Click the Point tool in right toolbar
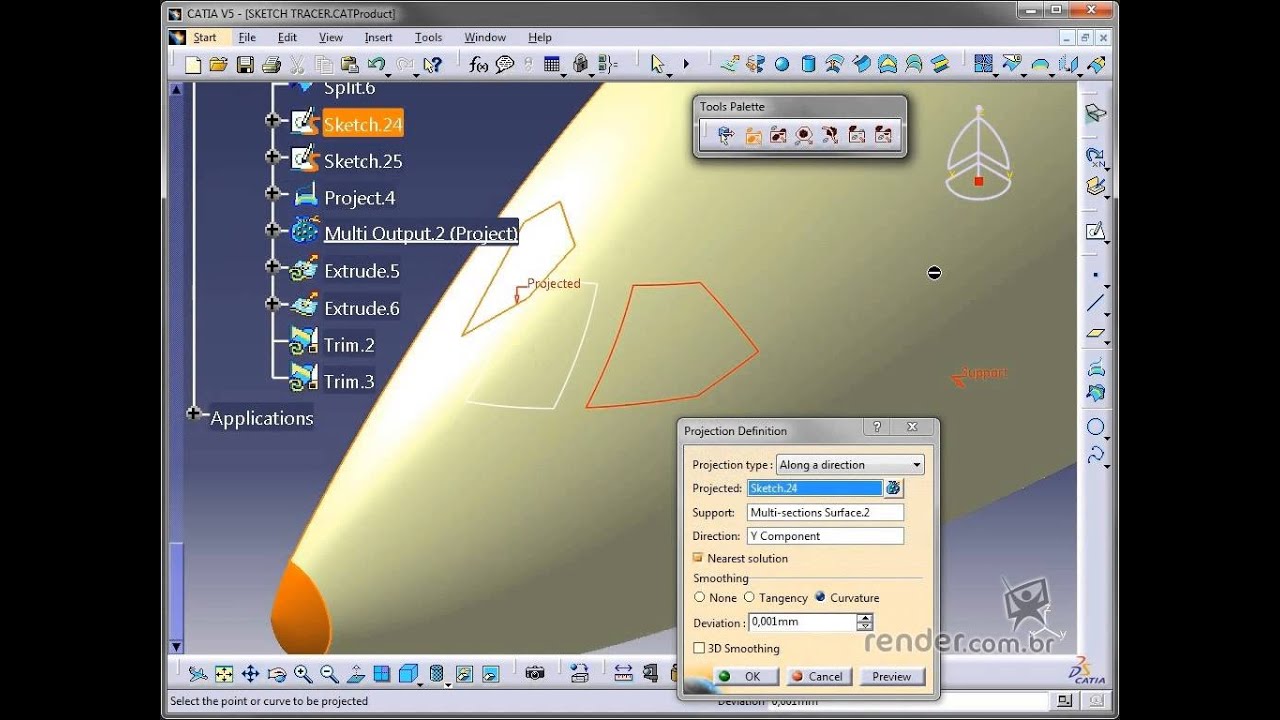This screenshot has height=720, width=1280. pos(1096,275)
